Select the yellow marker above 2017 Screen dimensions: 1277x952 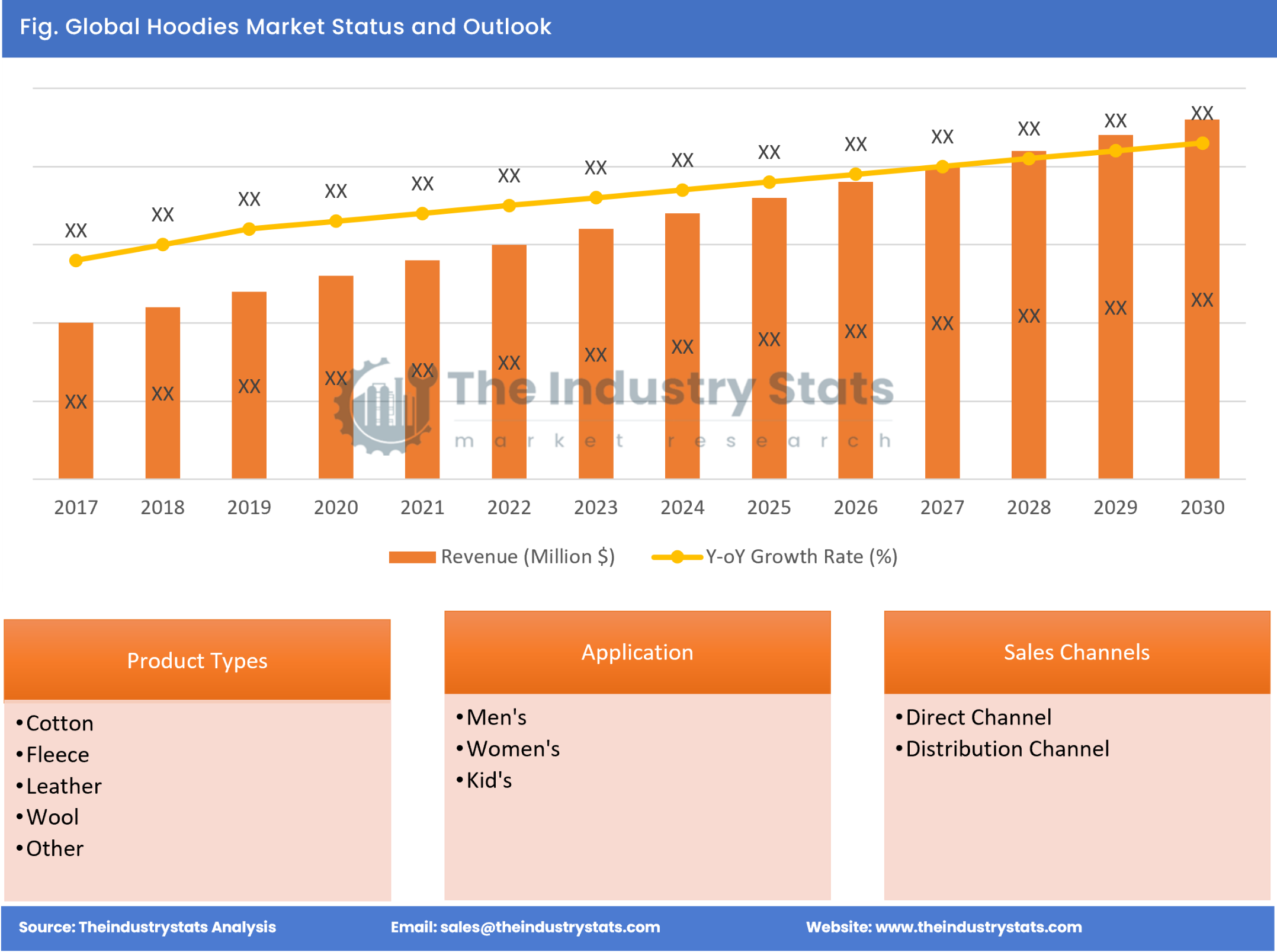(75, 260)
